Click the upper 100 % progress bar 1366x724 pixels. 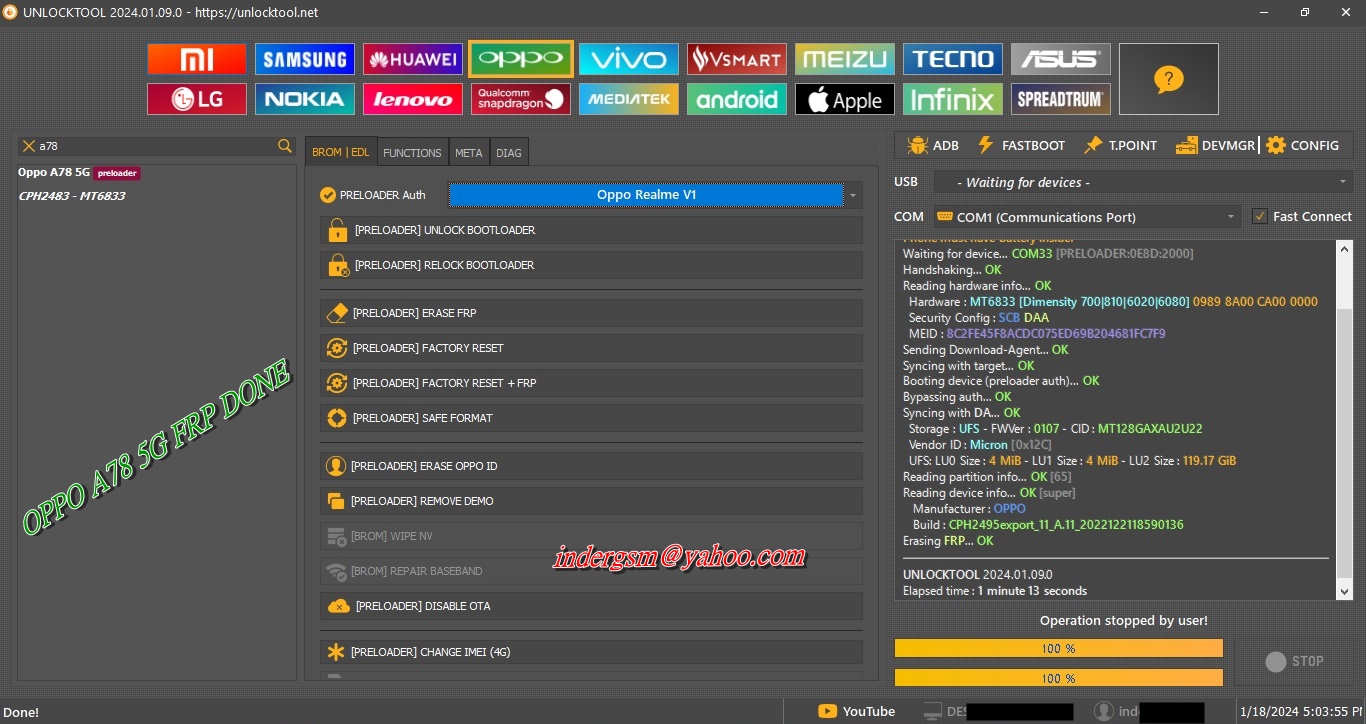[1058, 648]
